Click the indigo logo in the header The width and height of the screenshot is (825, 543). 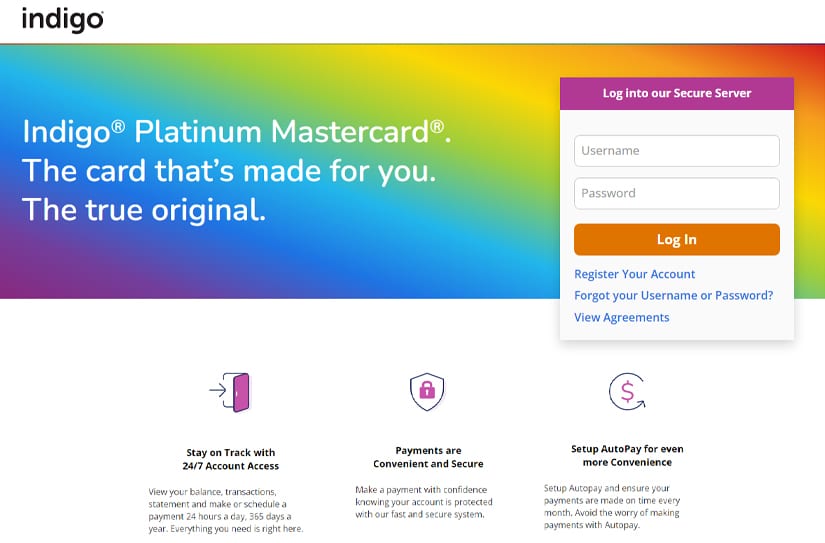click(x=63, y=20)
